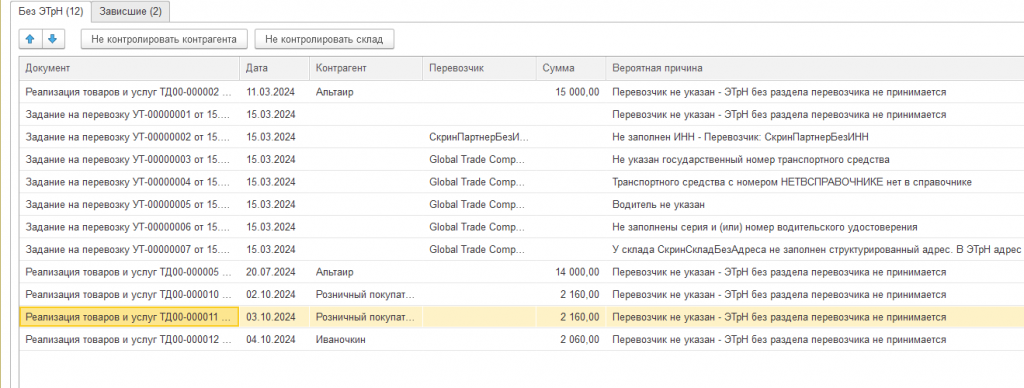
Task: Select row Реализация товаров и услуг ТД00-000005
Action: pyautogui.click(x=522, y=272)
